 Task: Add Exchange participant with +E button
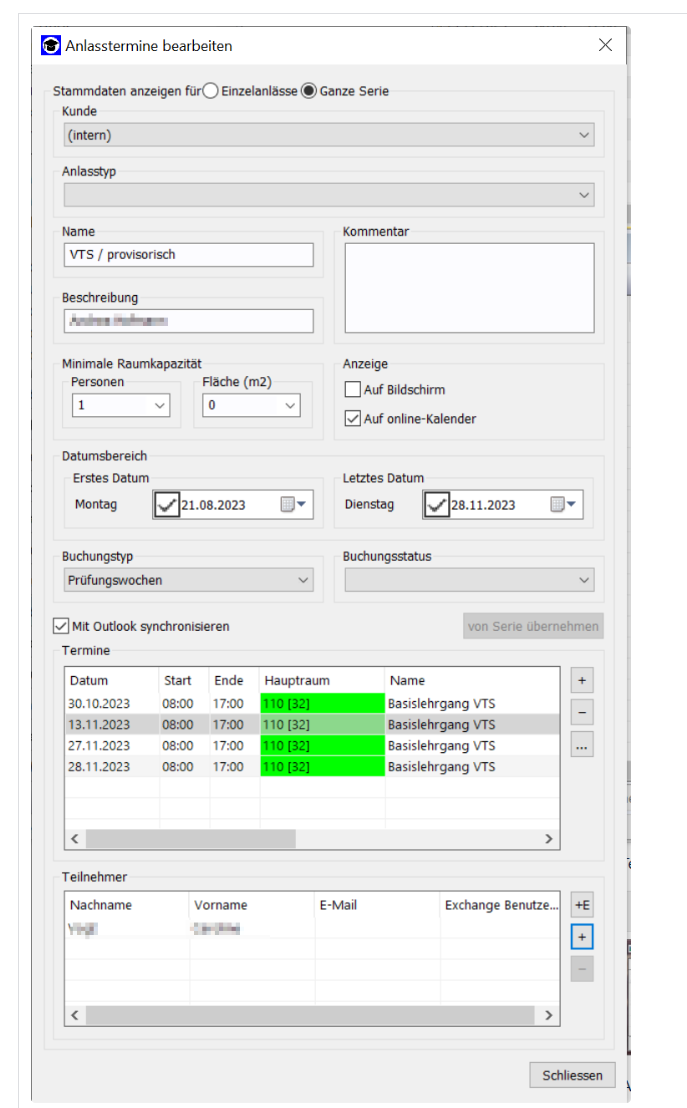(x=582, y=904)
